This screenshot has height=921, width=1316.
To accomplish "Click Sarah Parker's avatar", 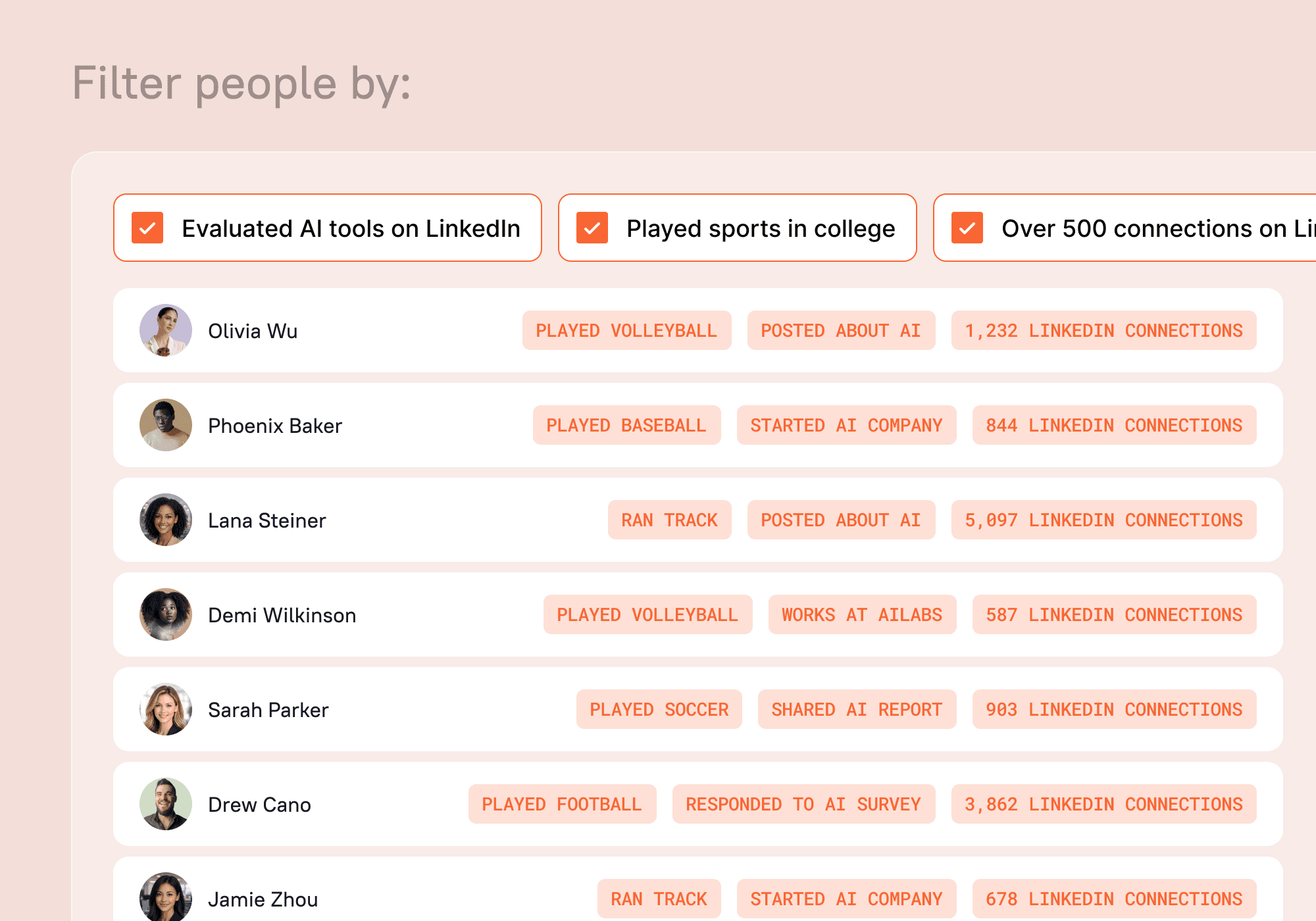I will click(166, 709).
